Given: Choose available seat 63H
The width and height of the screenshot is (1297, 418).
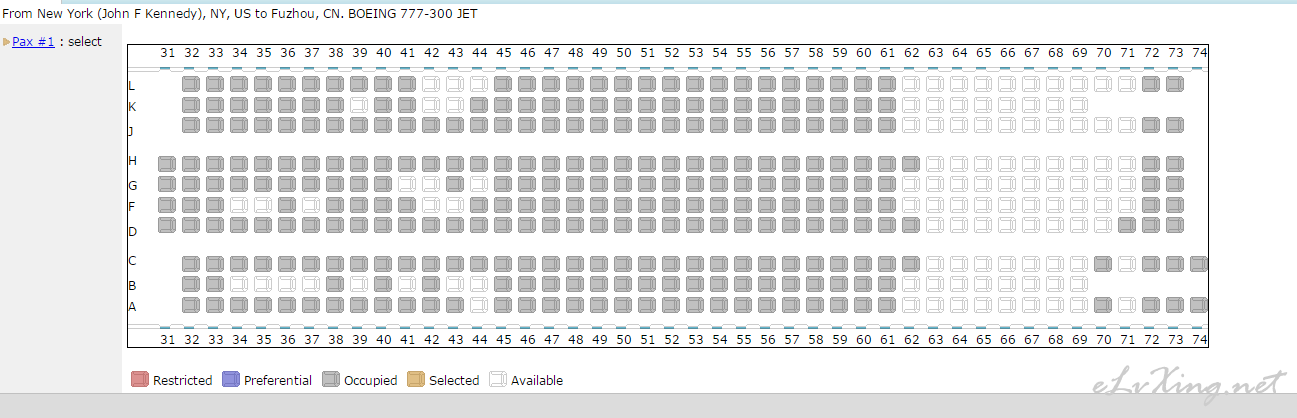Looking at the screenshot, I should [x=935, y=164].
